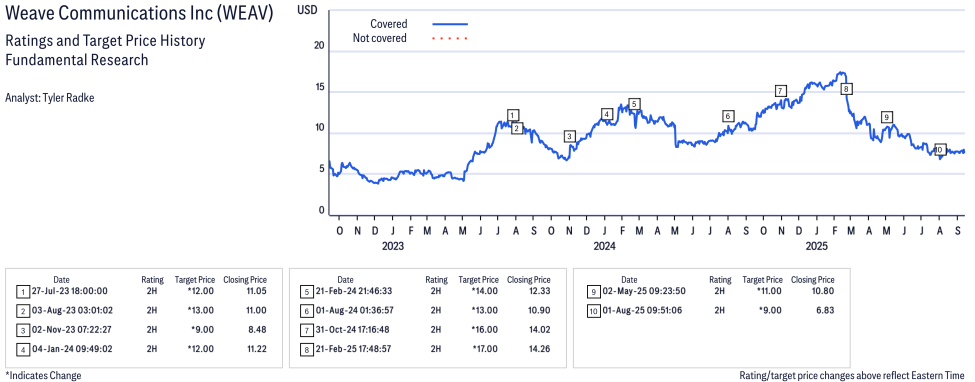
Task: Click Analyst: Tyler Radke text
Action: [x=50, y=98]
